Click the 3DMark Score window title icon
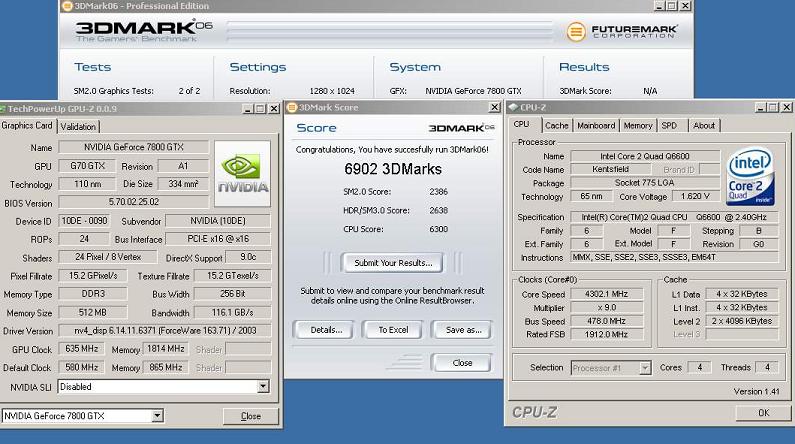Viewport: 795px width, 444px height. 292,107
